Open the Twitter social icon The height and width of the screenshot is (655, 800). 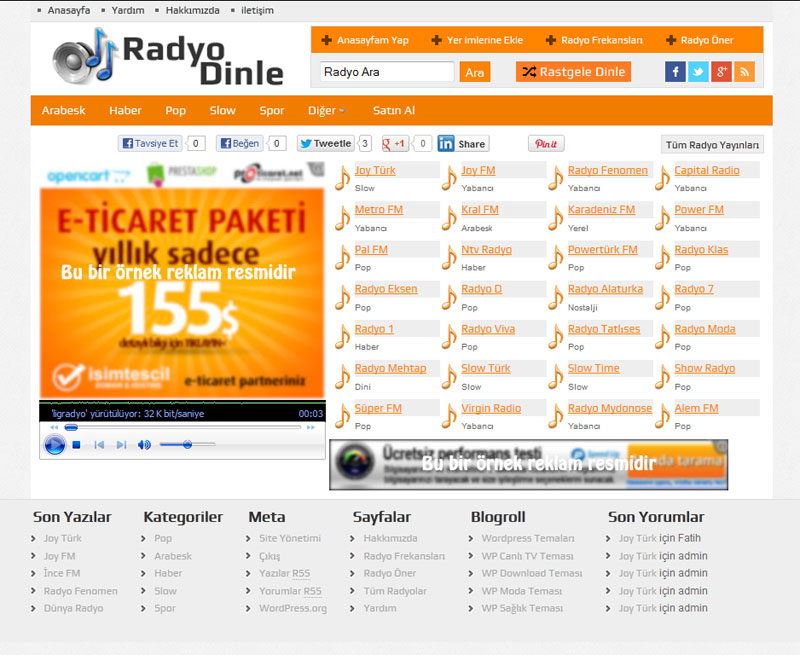click(x=698, y=72)
